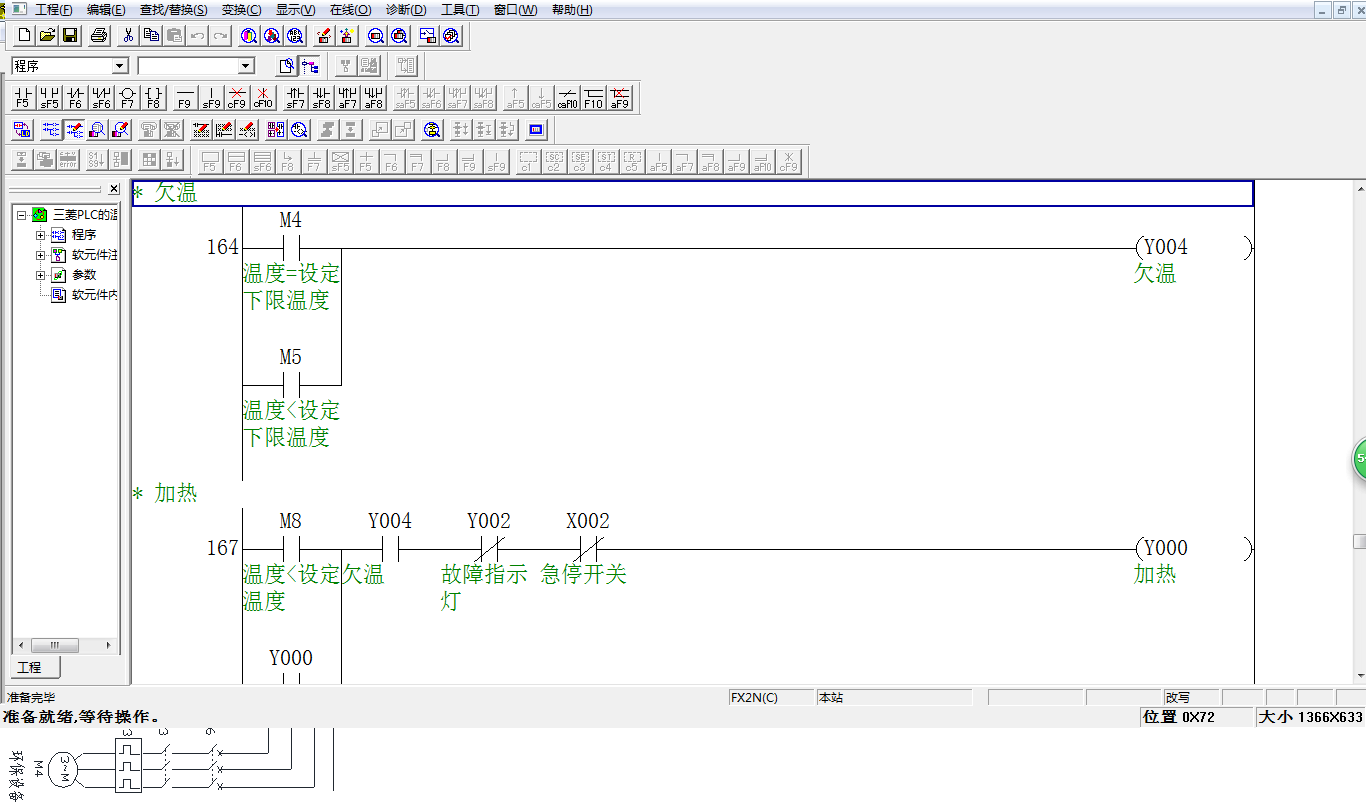Open the 工程(F) menu
Viewport: 1366px width, 804px height.
tap(54, 10)
